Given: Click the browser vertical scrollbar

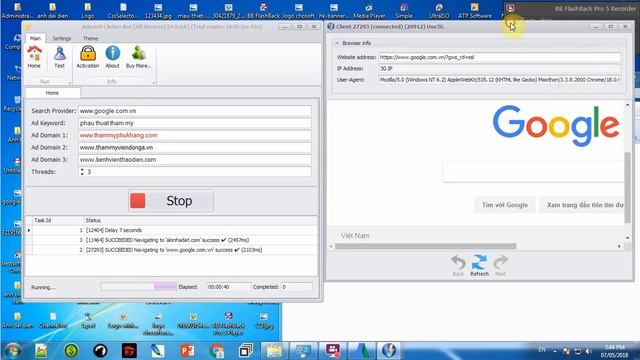Looking at the screenshot, I should click(628, 187).
